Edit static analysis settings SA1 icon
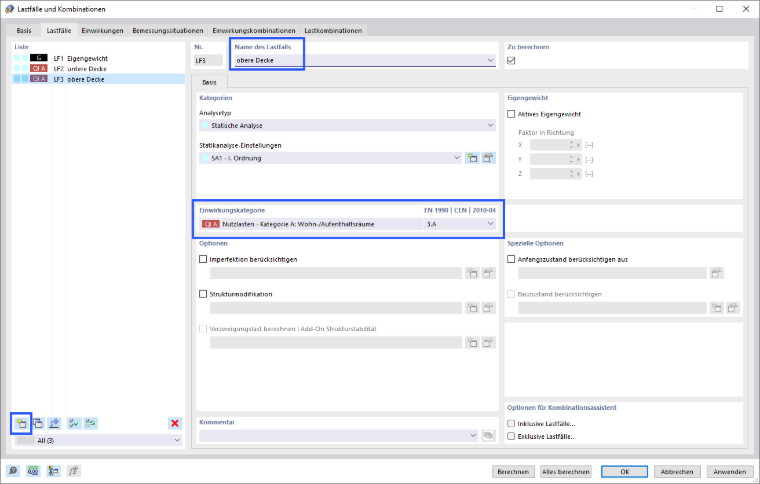760x484 pixels. point(488,158)
